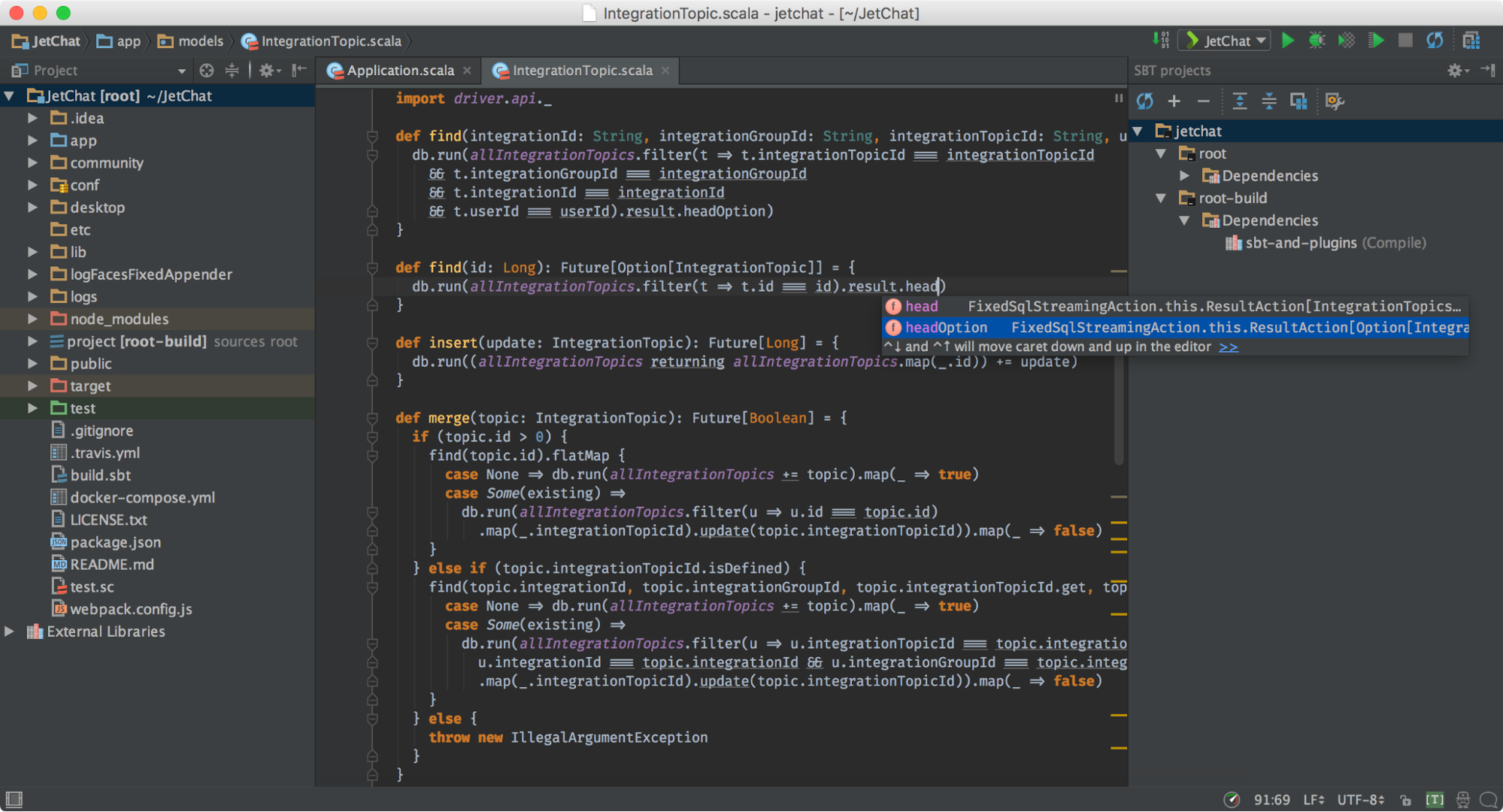Select headOption autocomplete suggestion
The width and height of the screenshot is (1503, 812).
tap(944, 327)
